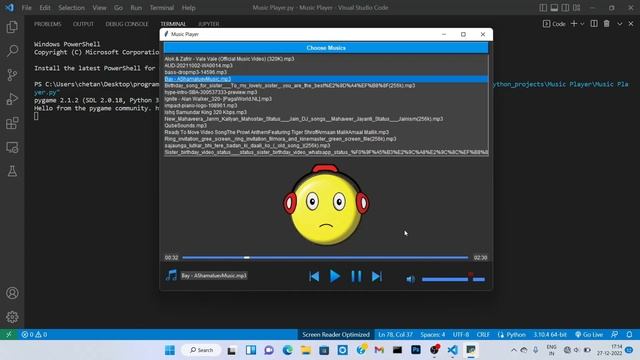Open the Go menu
This screenshot has height=360, width=640.
[x=118, y=8]
